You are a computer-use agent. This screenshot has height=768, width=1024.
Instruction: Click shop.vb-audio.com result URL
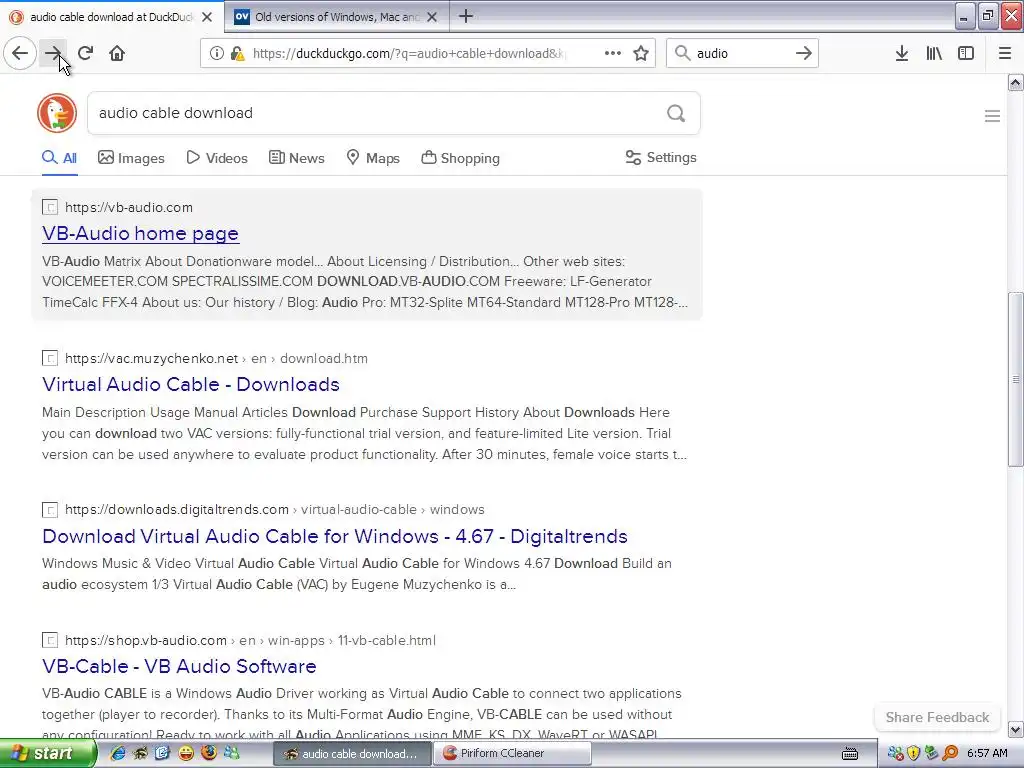click(x=250, y=641)
